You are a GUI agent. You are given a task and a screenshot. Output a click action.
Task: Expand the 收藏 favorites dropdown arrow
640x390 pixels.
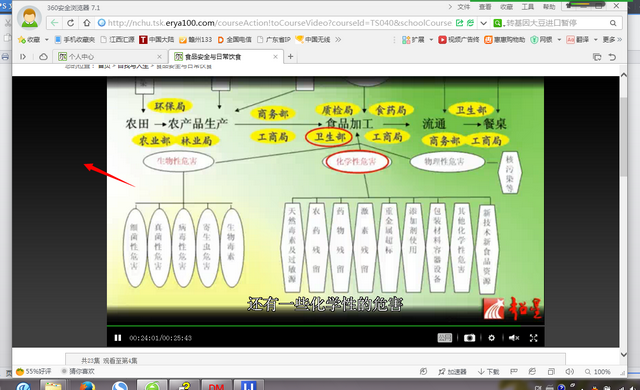click(47, 40)
